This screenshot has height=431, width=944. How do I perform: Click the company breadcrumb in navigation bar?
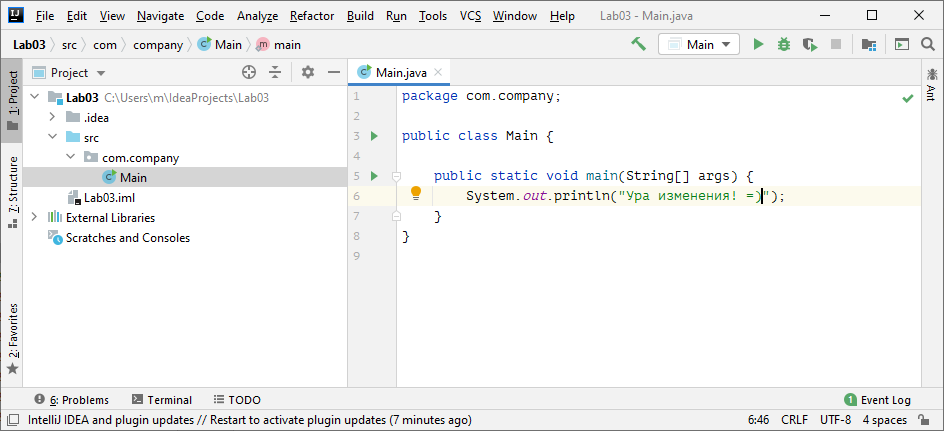158,45
